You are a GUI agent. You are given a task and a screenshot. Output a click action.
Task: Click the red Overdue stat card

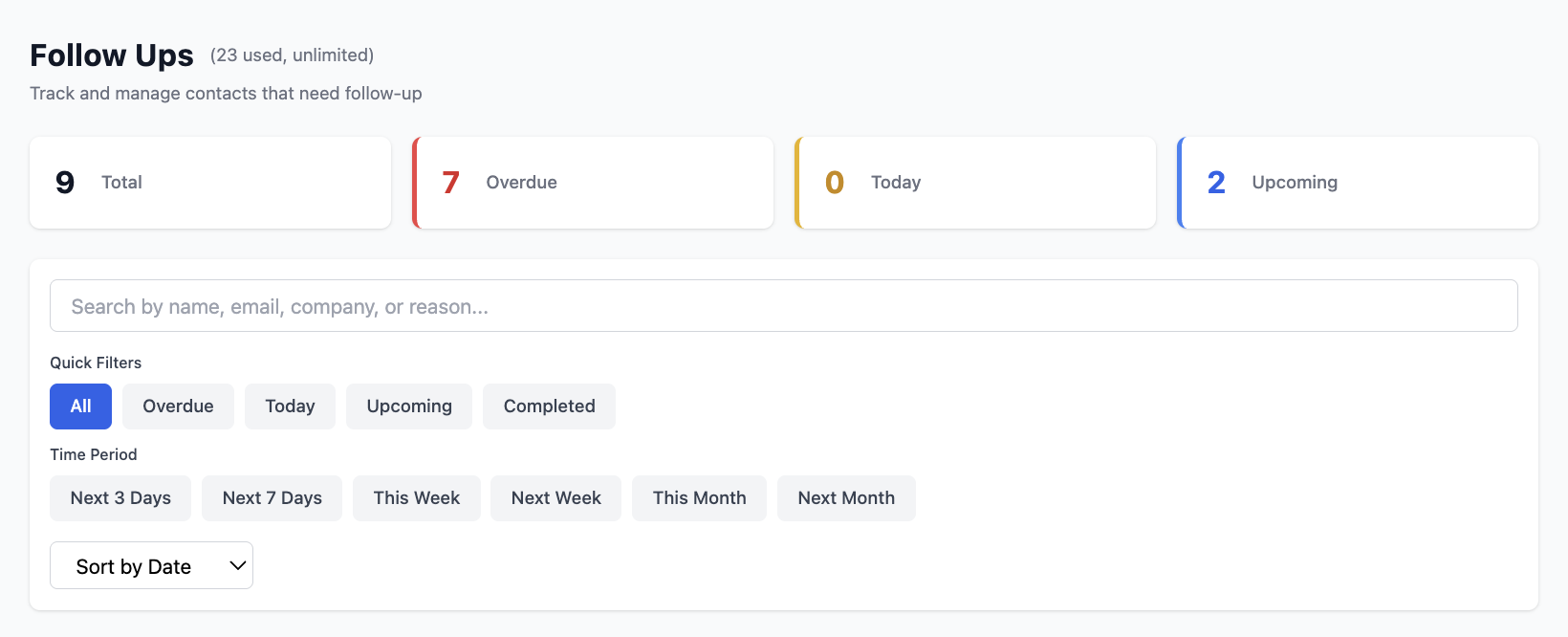pyautogui.click(x=592, y=182)
